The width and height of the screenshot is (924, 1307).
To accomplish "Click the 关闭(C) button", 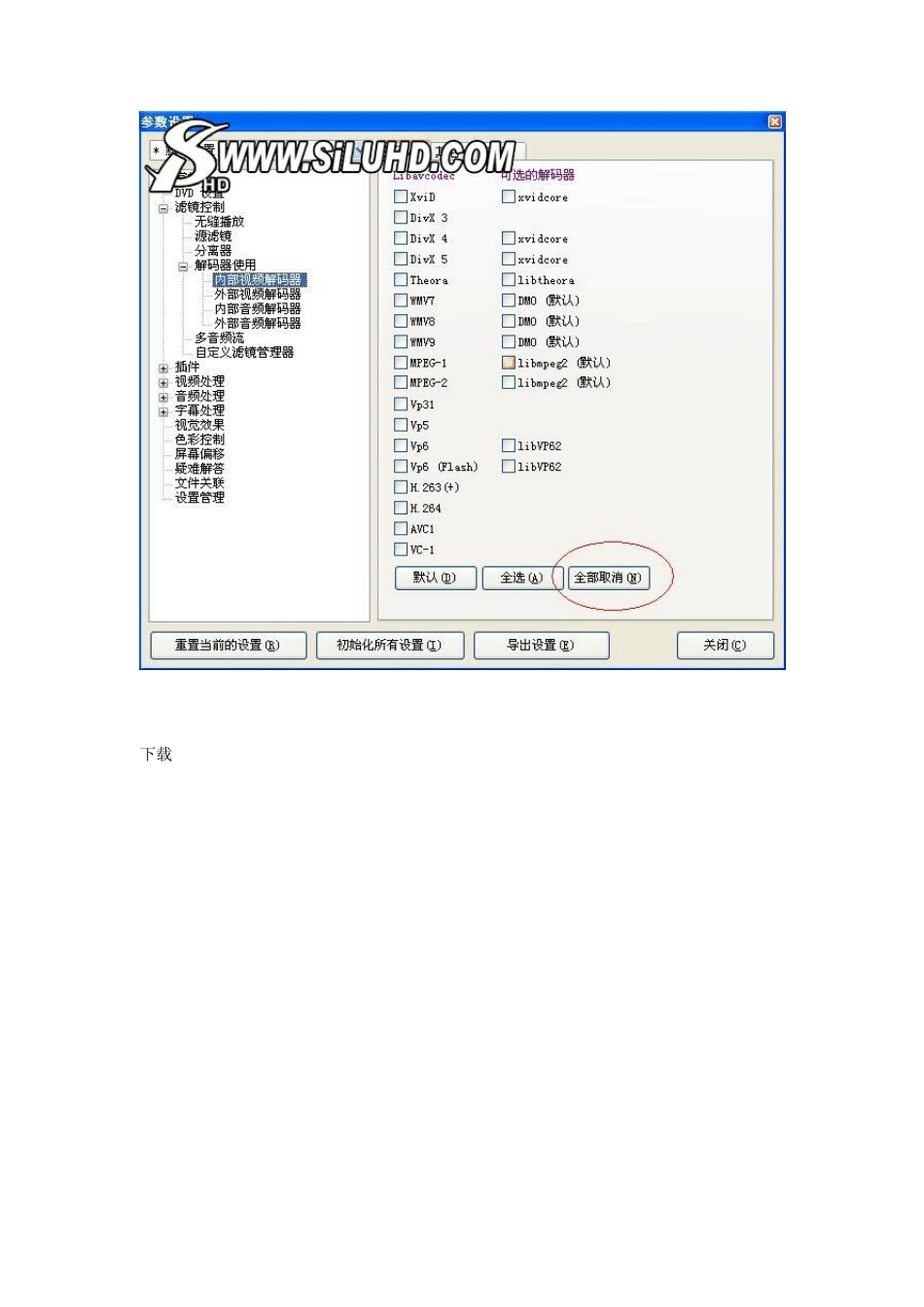I will pyautogui.click(x=726, y=646).
